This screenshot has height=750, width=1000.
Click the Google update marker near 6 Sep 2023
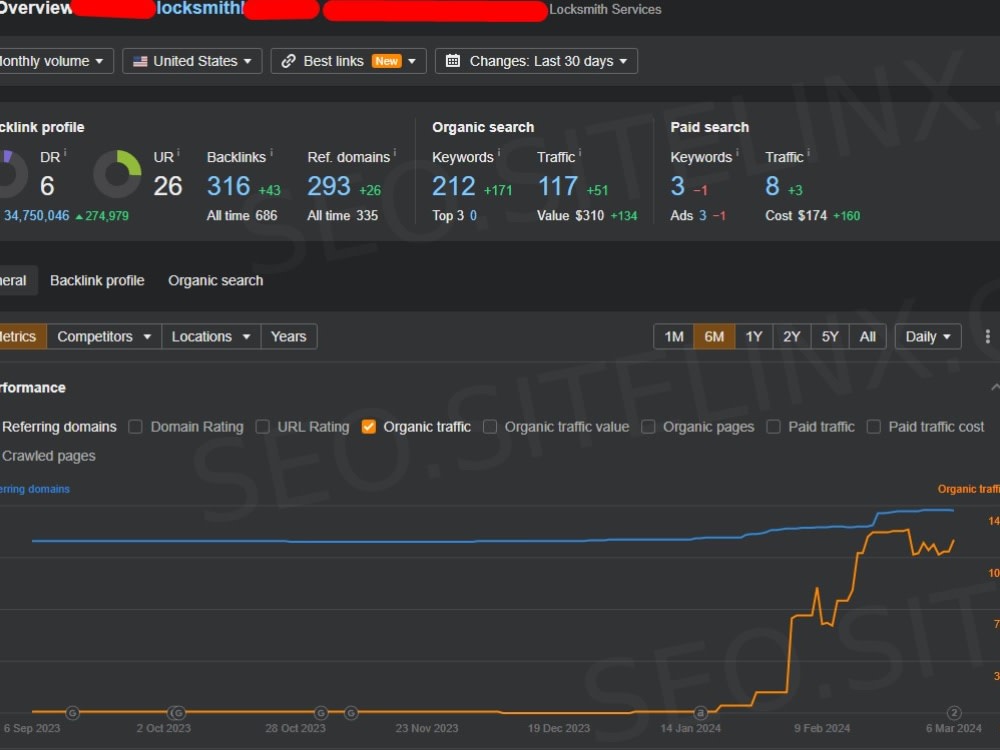(73, 712)
